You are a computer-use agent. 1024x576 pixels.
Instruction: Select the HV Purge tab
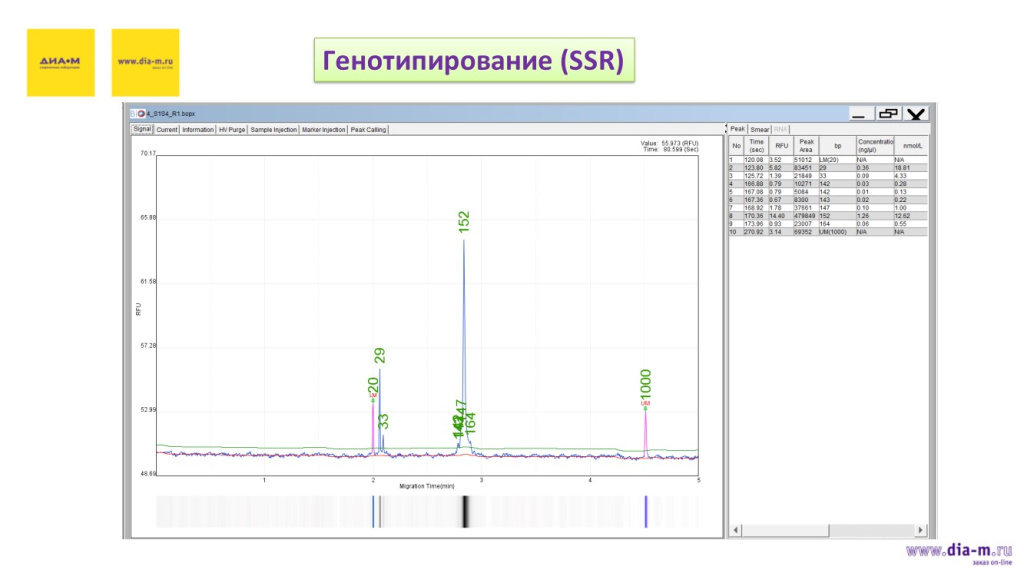pos(232,129)
